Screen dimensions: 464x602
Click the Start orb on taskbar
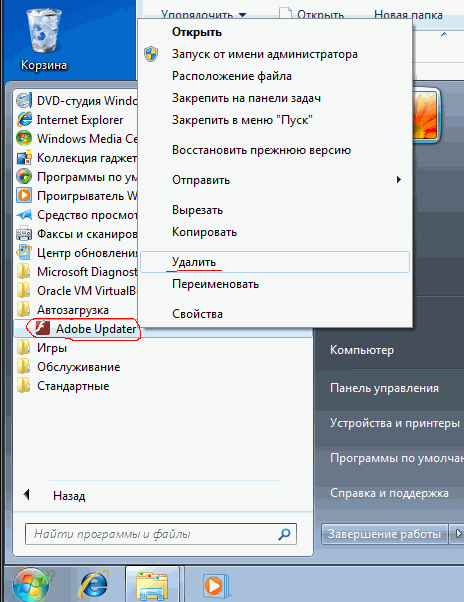tap(31, 586)
